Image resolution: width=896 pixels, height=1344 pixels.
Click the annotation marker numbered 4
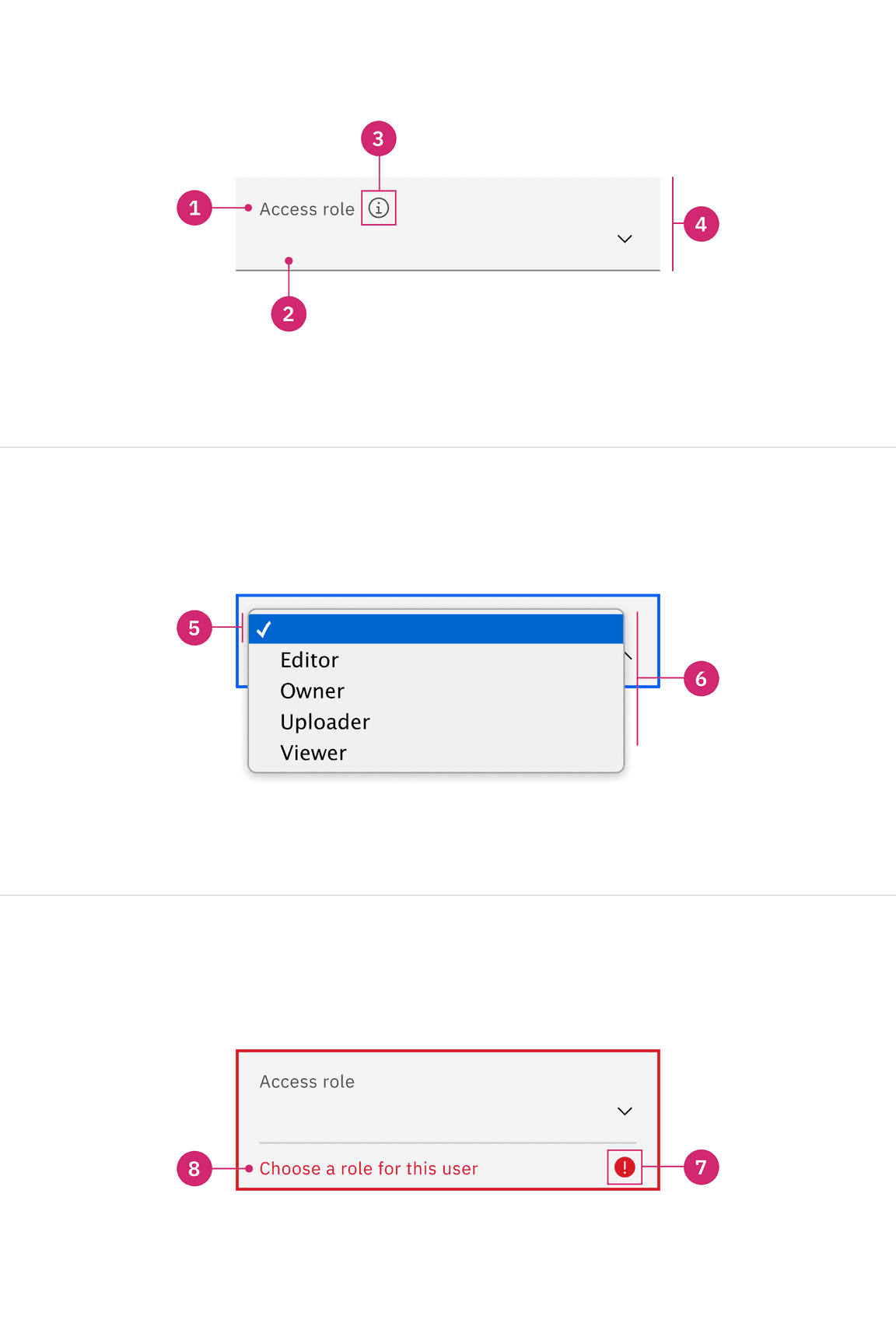point(701,224)
